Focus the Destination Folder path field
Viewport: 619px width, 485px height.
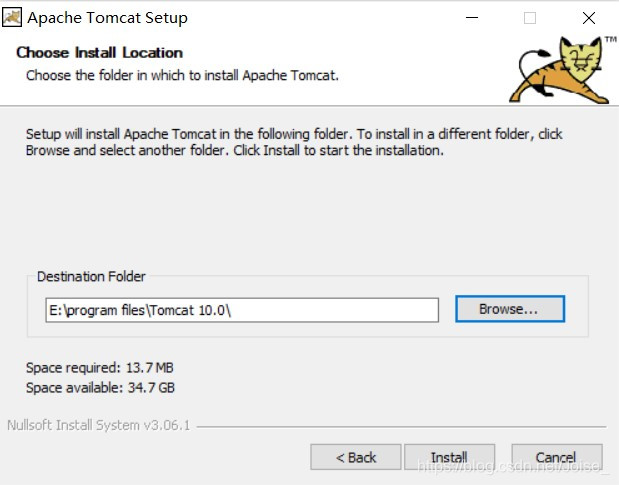pos(242,310)
